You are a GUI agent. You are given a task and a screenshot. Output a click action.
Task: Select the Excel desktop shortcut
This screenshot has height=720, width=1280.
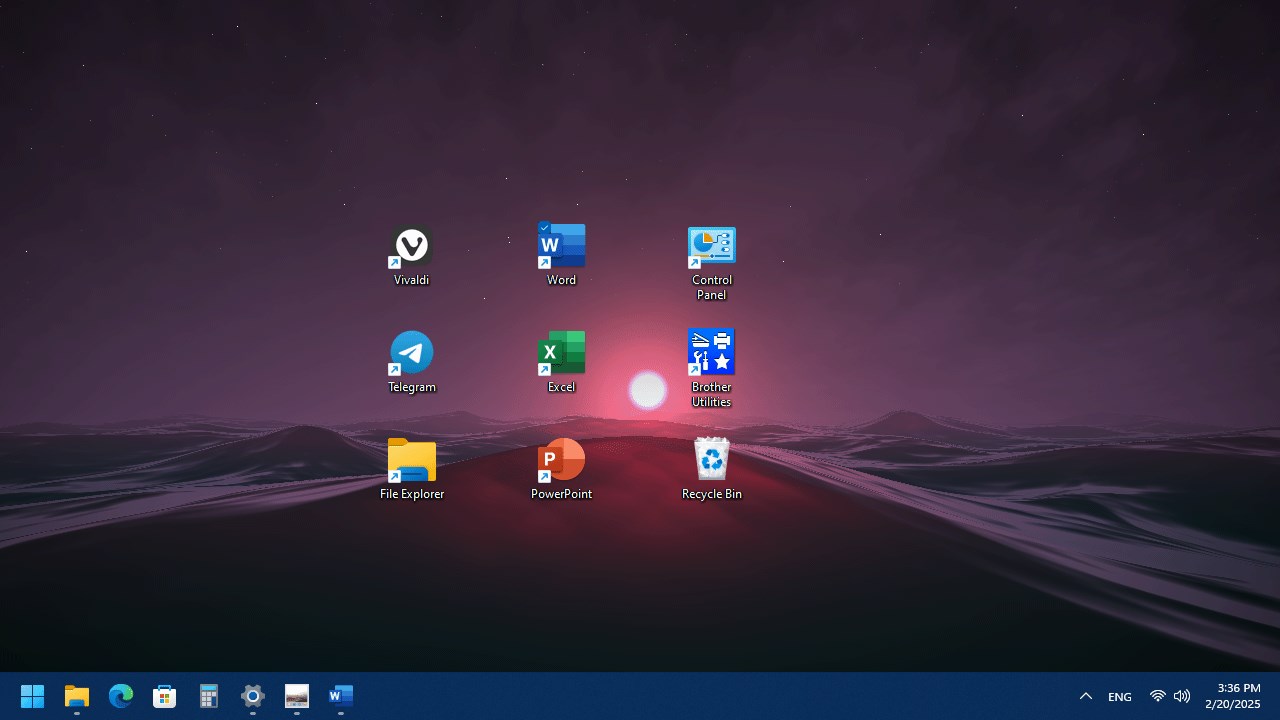coord(561,364)
